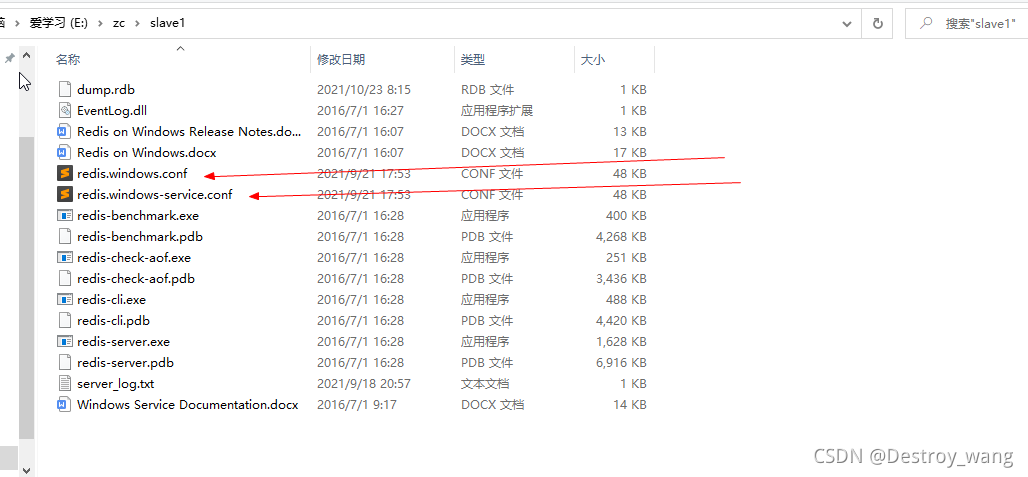Click the type cell 文本文档
This screenshot has height=477, width=1028.
pyautogui.click(x=484, y=383)
